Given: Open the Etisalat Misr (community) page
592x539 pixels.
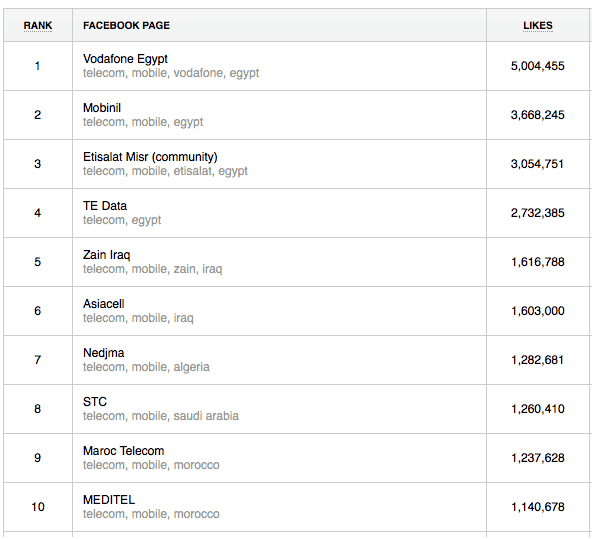Looking at the screenshot, I should [150, 157].
